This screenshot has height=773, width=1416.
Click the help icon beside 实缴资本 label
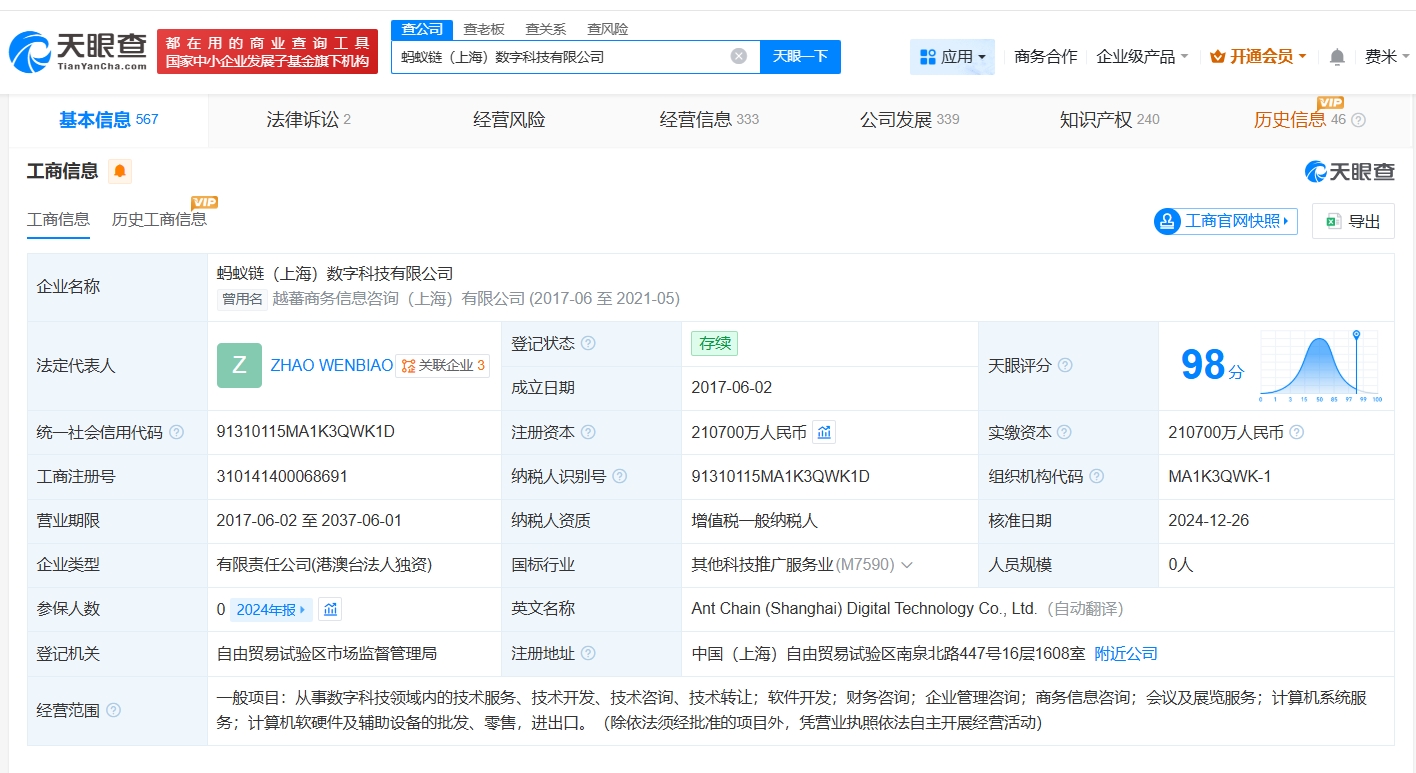pyautogui.click(x=1065, y=432)
